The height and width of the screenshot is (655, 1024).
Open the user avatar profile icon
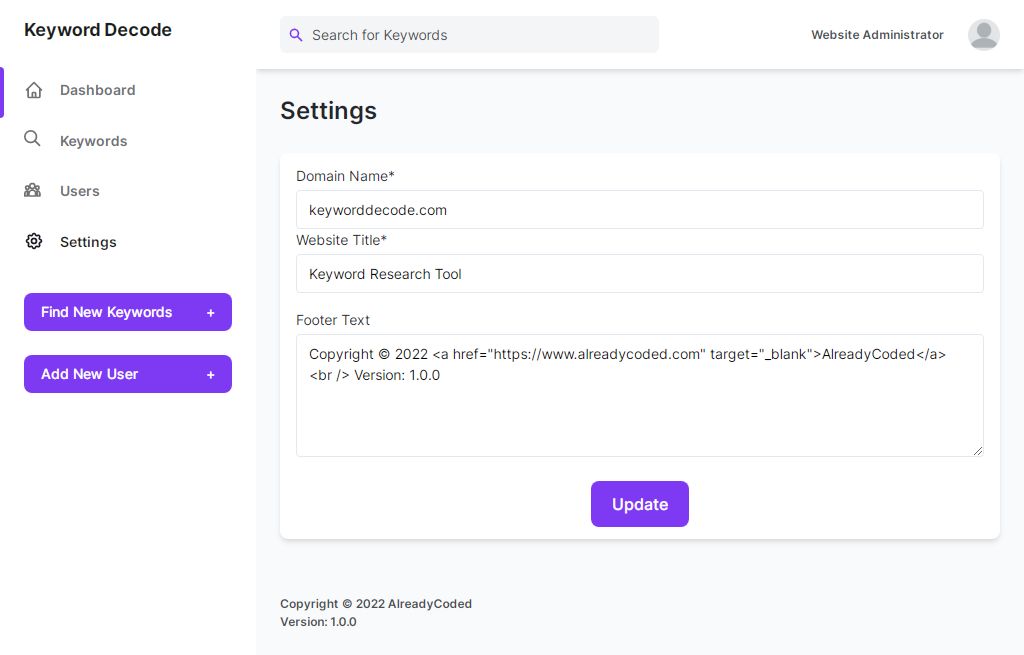983,35
